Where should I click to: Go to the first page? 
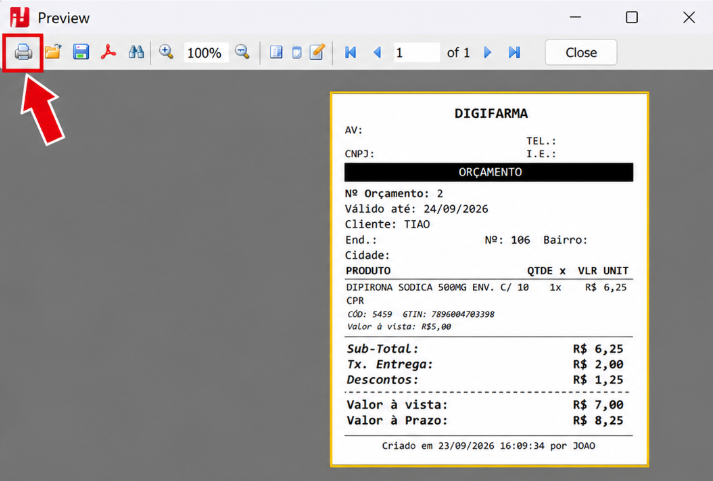[x=351, y=52]
